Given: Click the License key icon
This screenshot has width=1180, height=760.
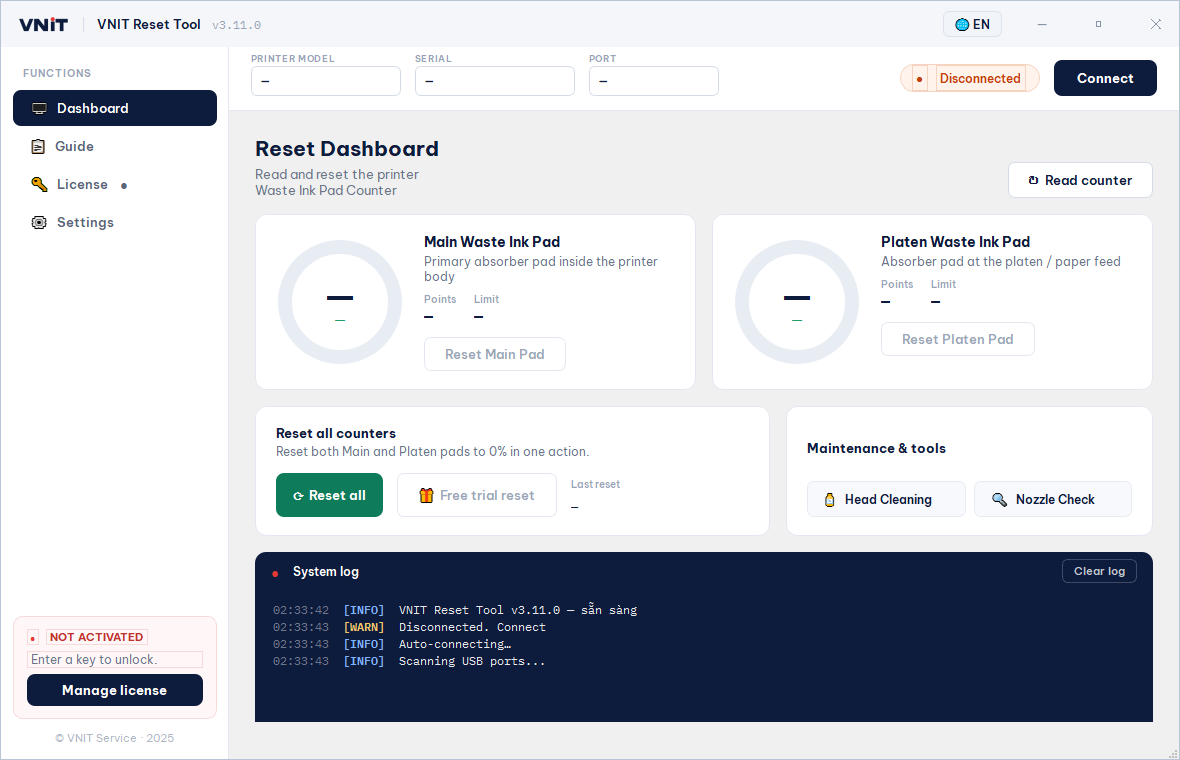Looking at the screenshot, I should [39, 184].
